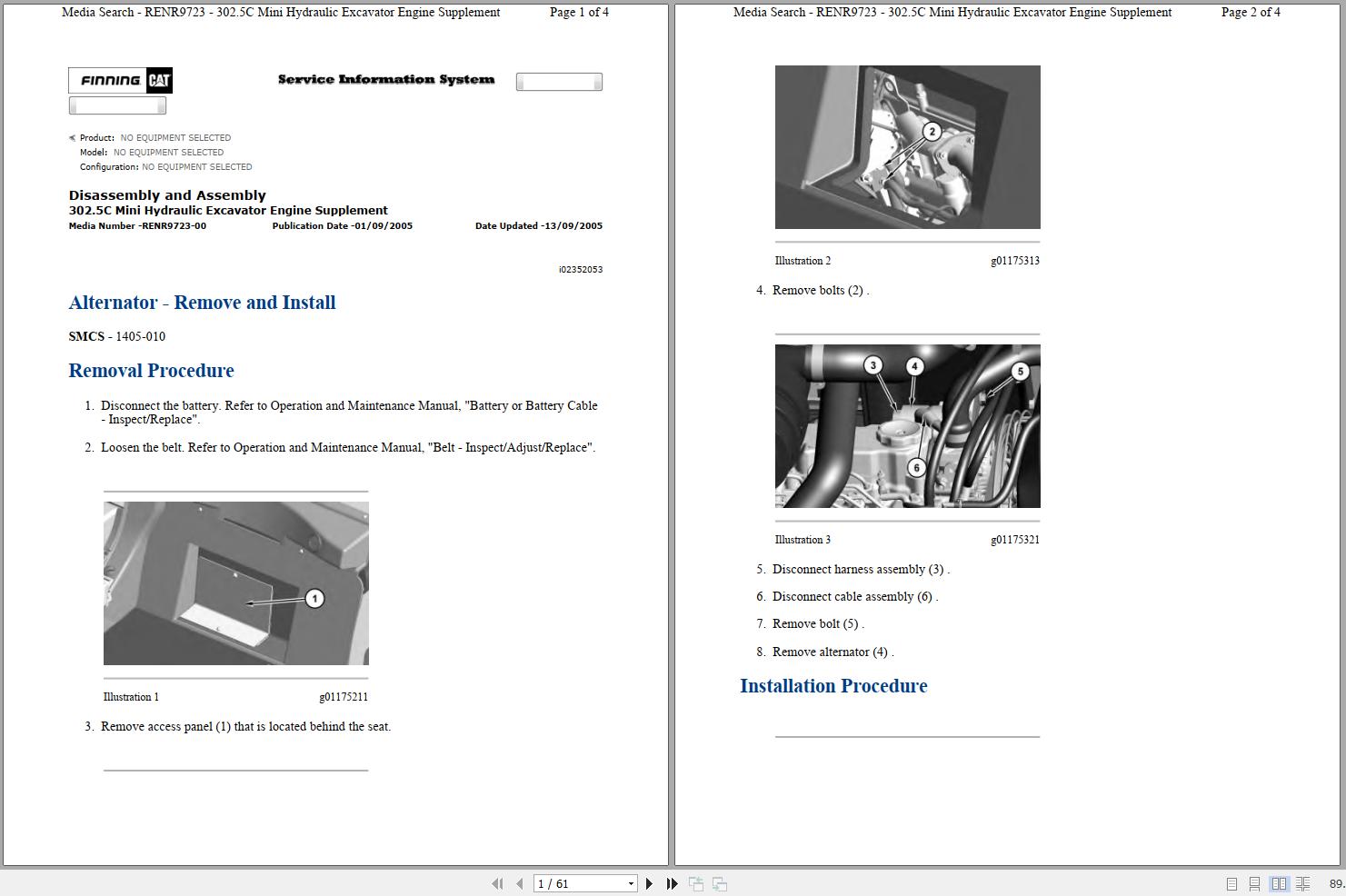Screen dimensions: 1346x896
Task: Click Illustration 3 alternator image
Action: (x=908, y=426)
